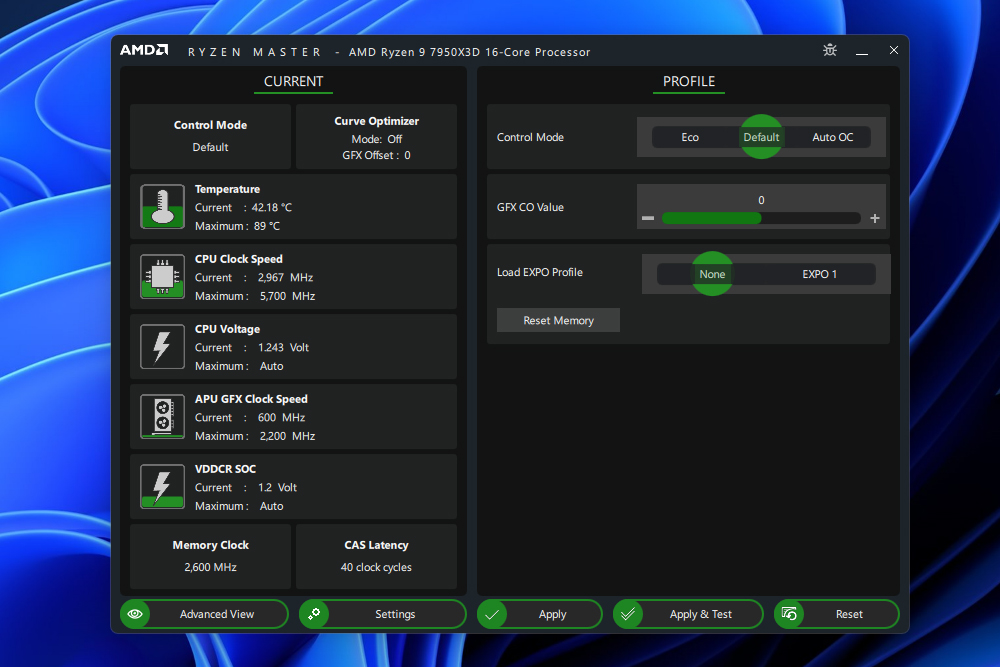Enable Auto OC control mode
The width and height of the screenshot is (1000, 667).
click(x=832, y=137)
